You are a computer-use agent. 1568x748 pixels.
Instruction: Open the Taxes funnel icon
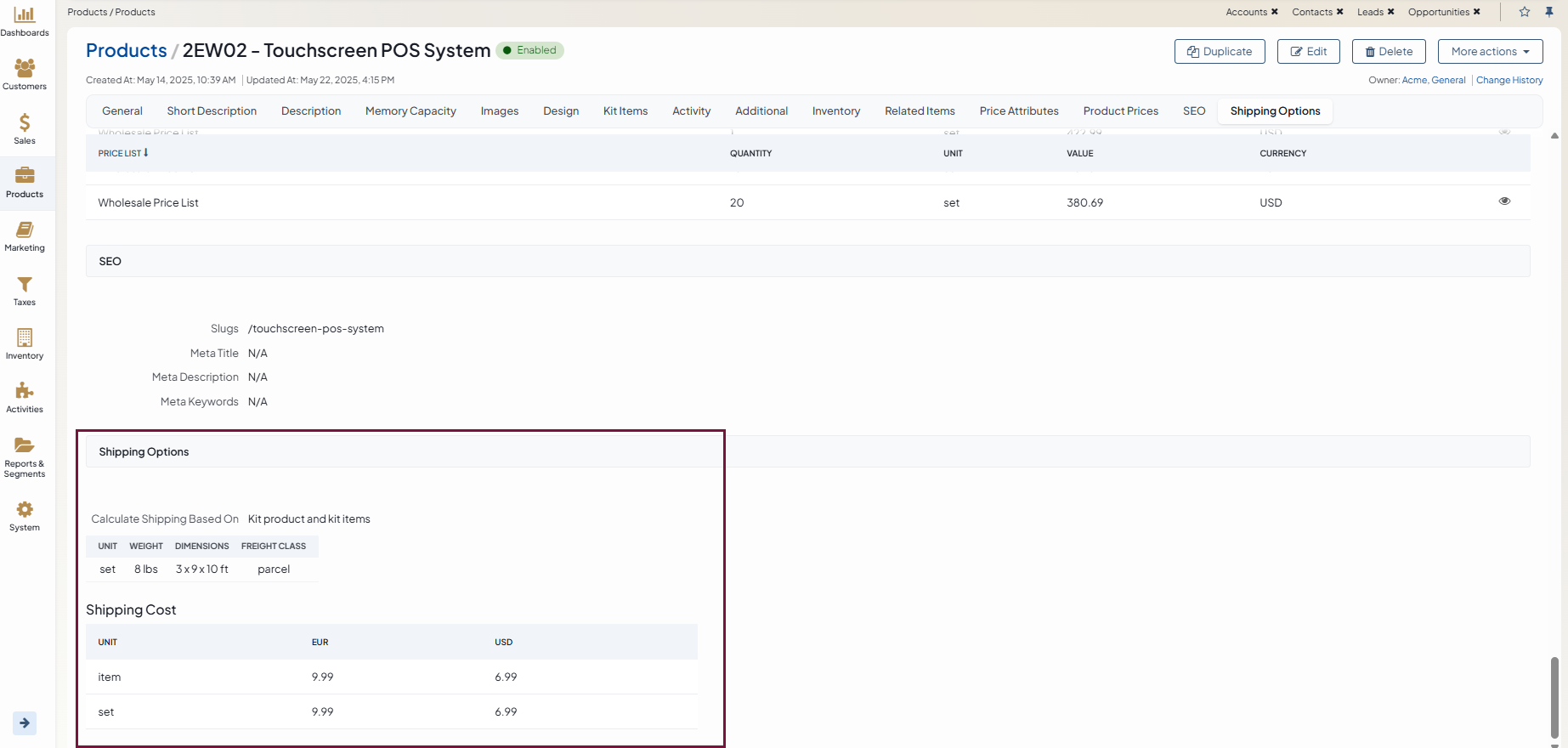coord(25,285)
